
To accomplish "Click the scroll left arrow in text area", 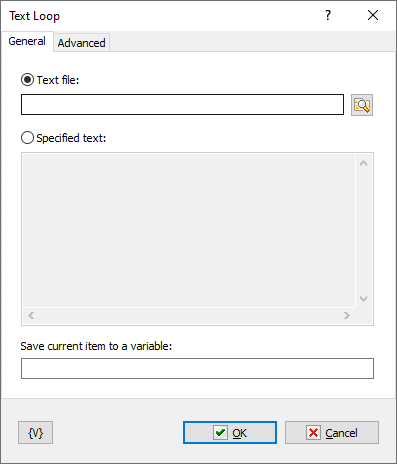I will point(31,315).
